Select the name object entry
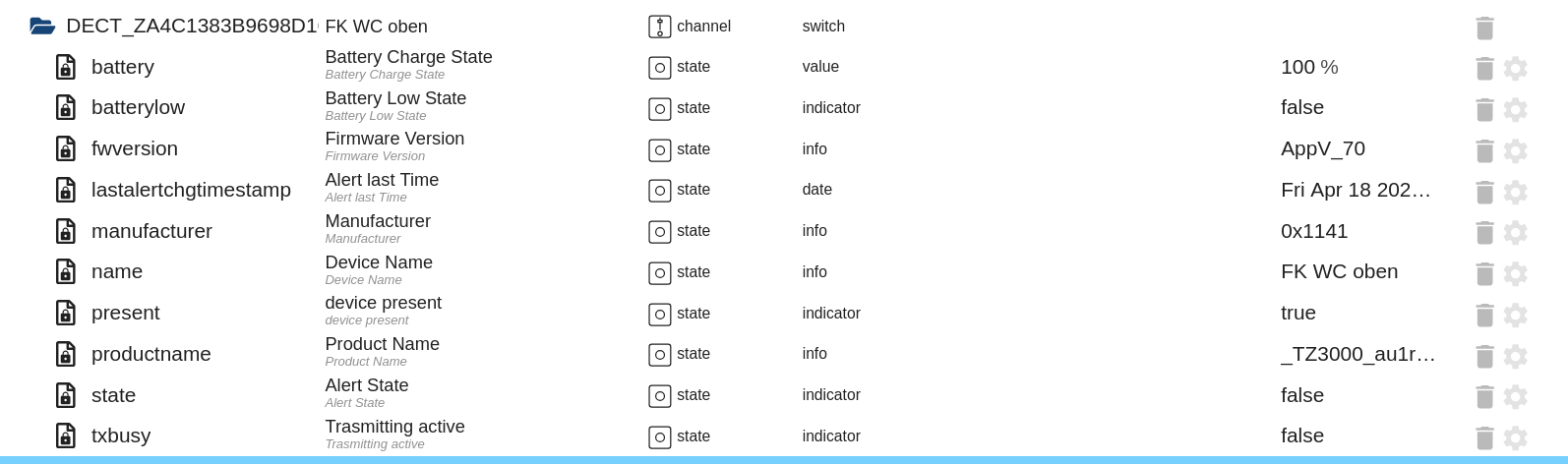This screenshot has width=1568, height=464. tap(117, 271)
